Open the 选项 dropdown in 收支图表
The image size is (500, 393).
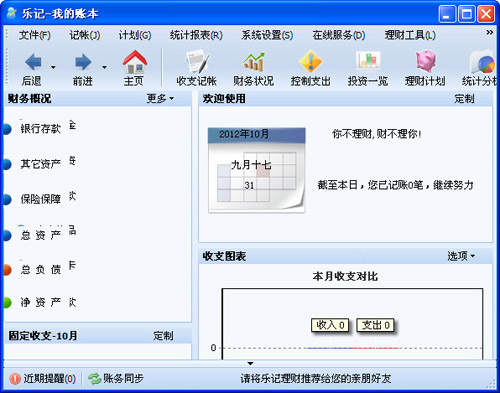461,256
